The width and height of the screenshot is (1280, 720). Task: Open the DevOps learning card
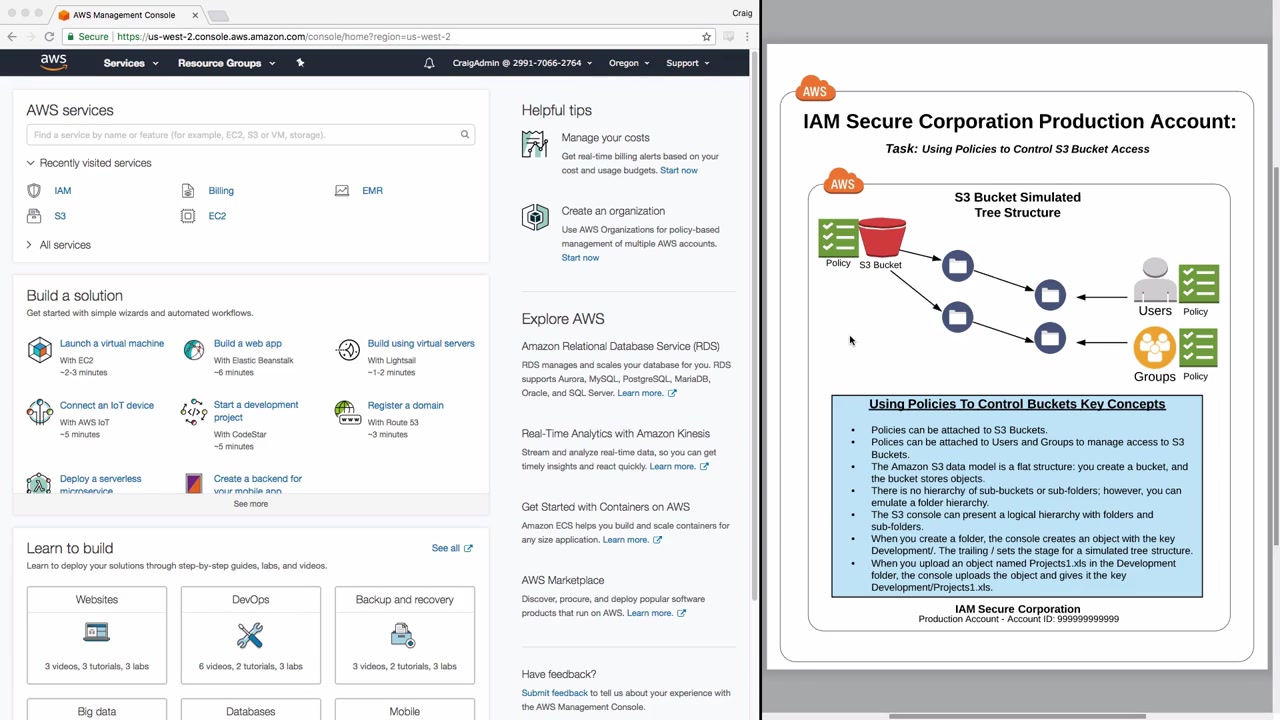[251, 635]
